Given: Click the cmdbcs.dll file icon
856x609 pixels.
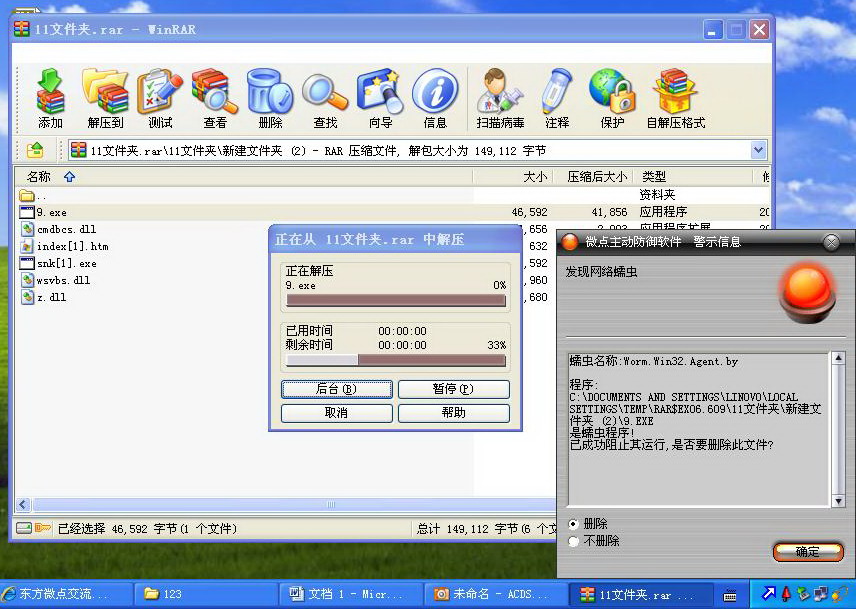Looking at the screenshot, I should coord(27,229).
